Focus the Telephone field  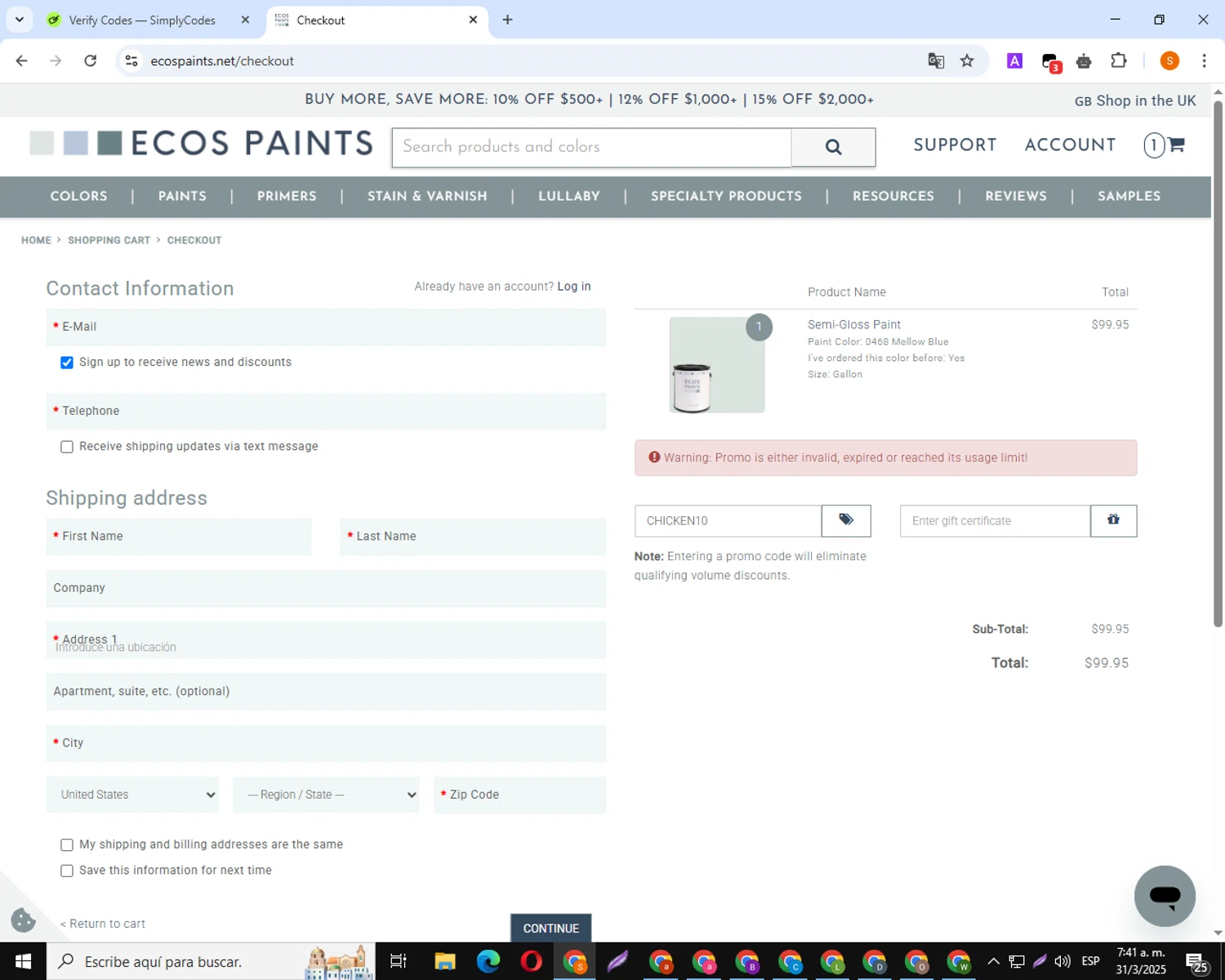pyautogui.click(x=326, y=411)
